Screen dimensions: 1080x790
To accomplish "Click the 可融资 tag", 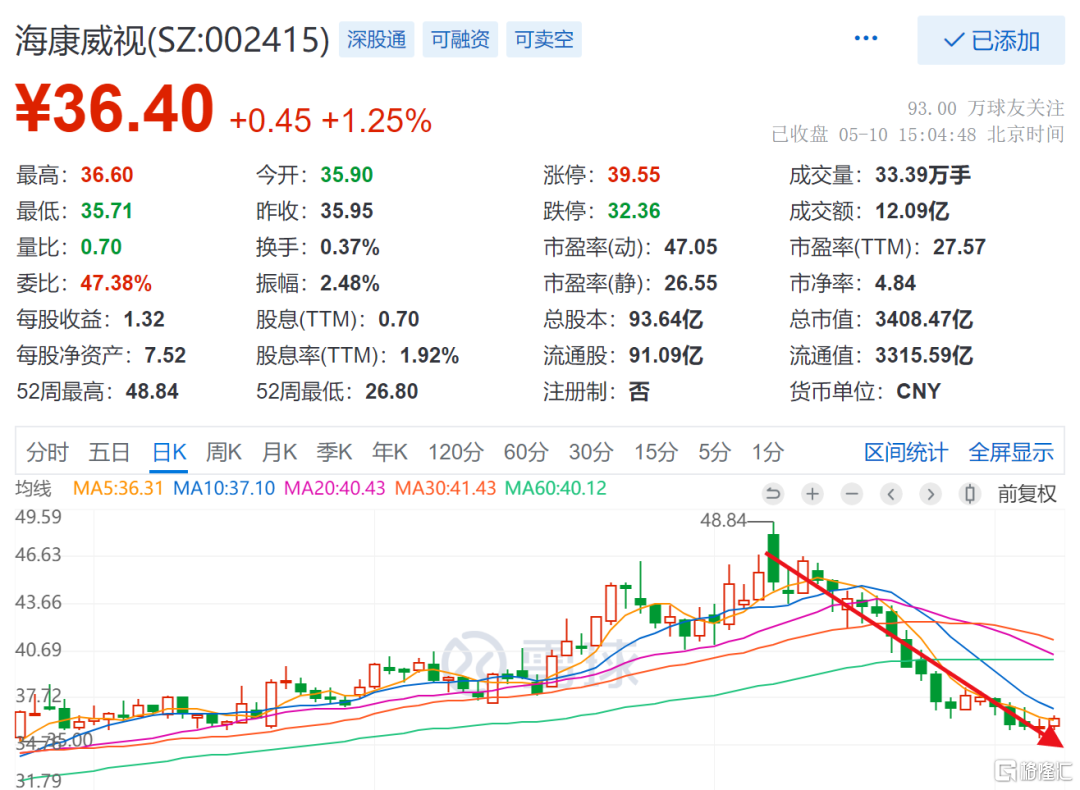I will tap(460, 39).
